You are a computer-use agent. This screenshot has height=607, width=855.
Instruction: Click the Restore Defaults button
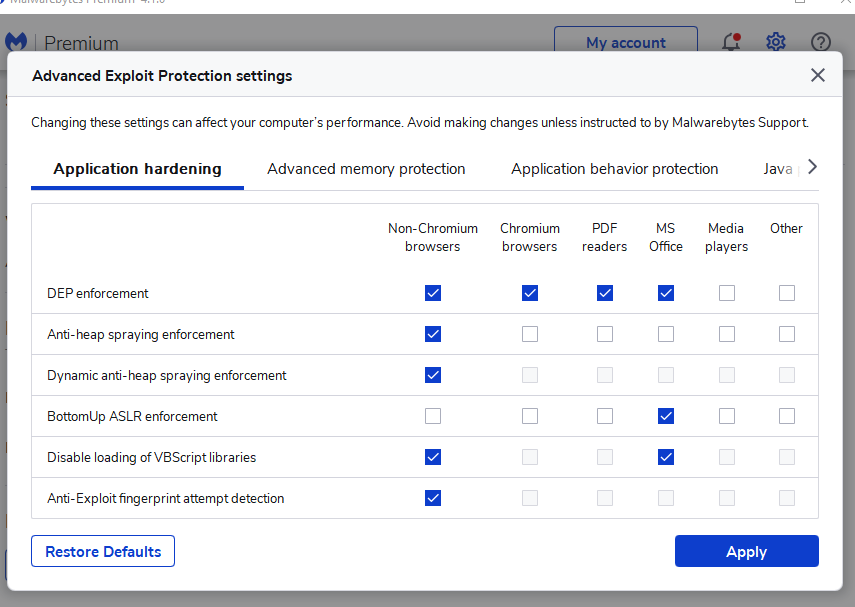[x=103, y=551]
